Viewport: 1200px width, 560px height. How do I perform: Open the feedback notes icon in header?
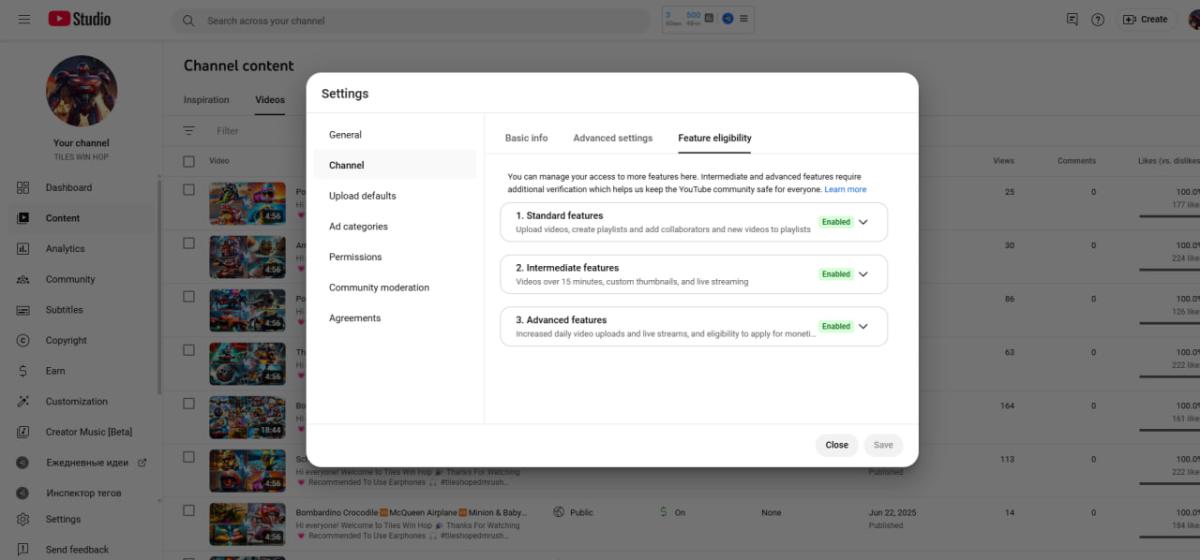tap(1072, 19)
